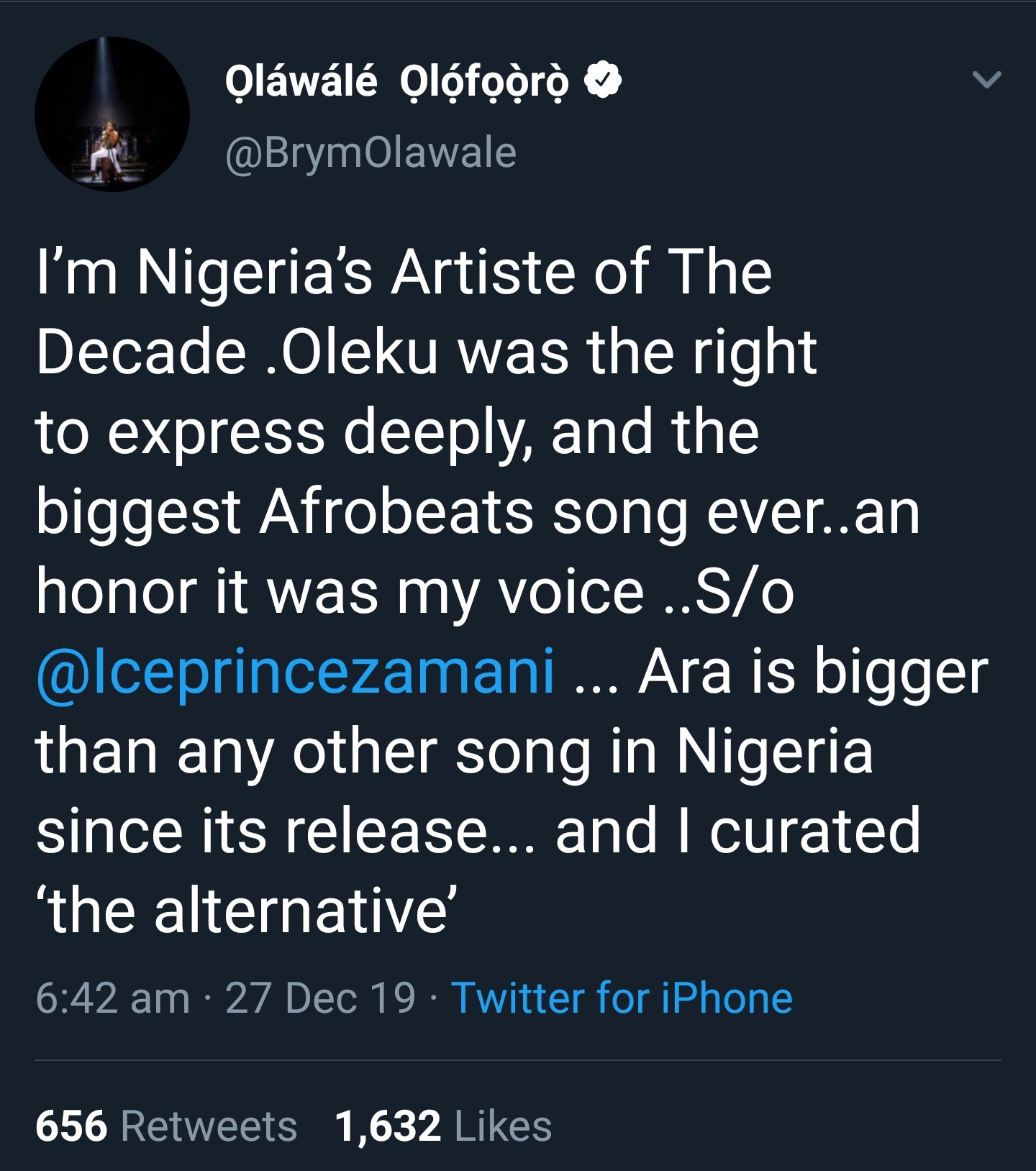View the 656 Retweets list
1036x1171 pixels.
[x=166, y=1126]
